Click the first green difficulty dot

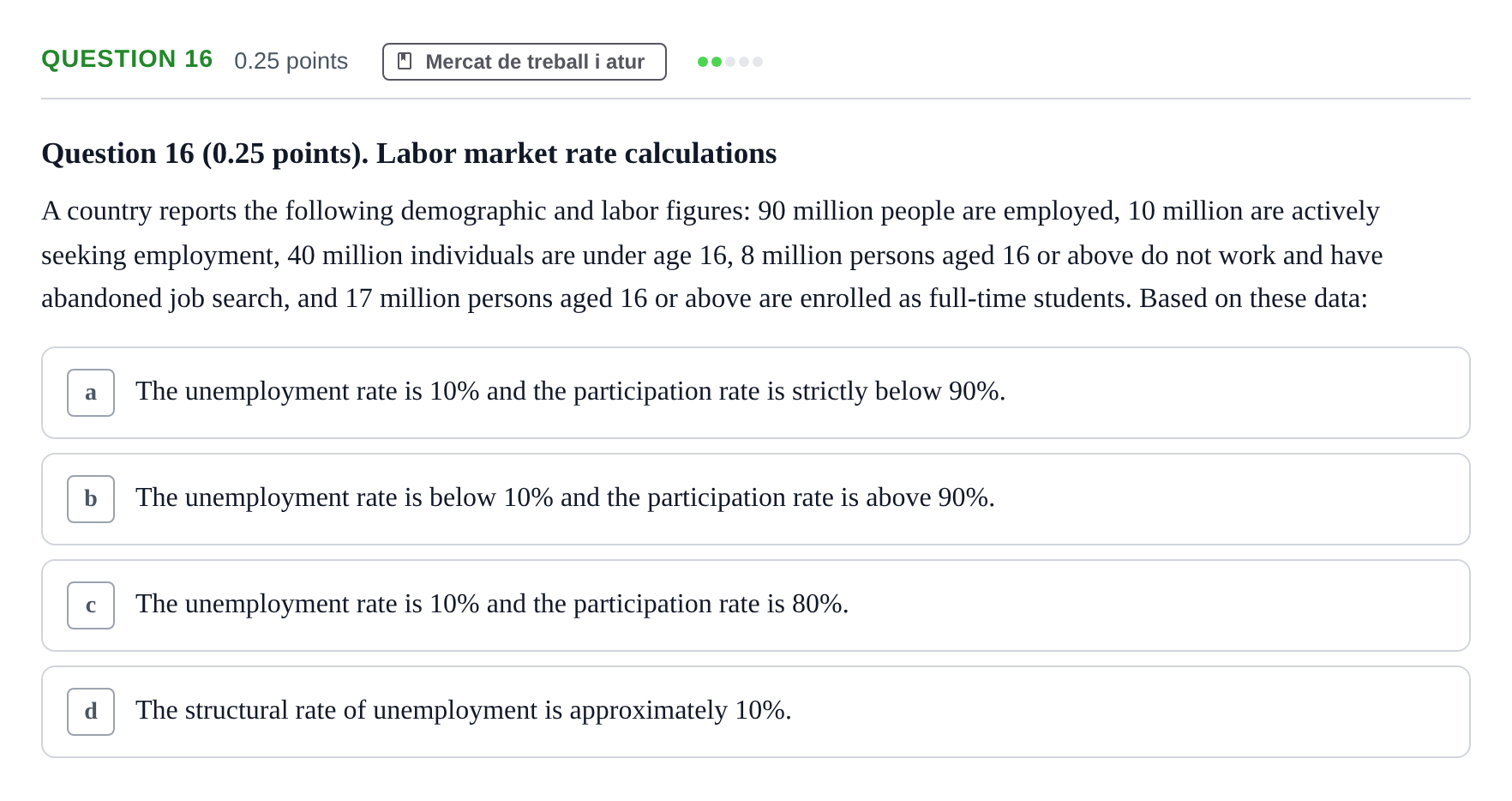click(703, 62)
